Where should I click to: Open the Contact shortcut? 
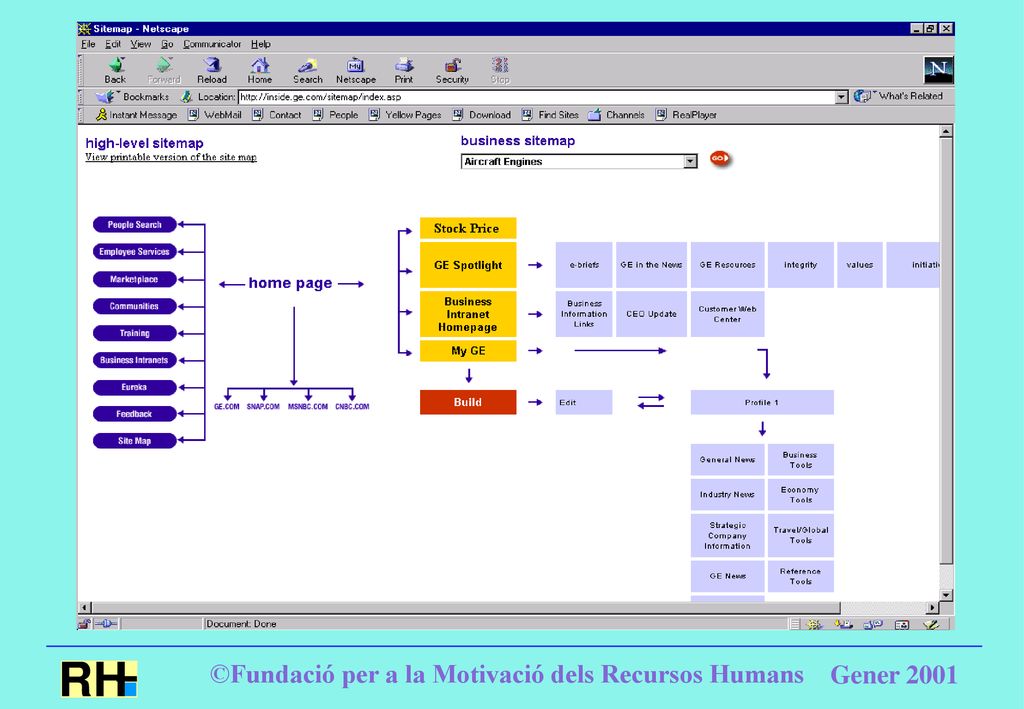click(x=277, y=115)
